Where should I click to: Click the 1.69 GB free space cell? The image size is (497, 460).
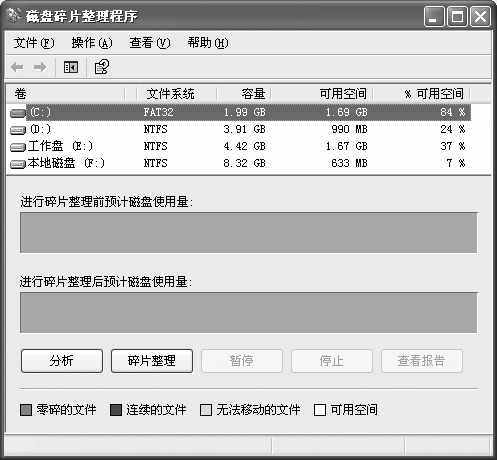click(x=346, y=112)
